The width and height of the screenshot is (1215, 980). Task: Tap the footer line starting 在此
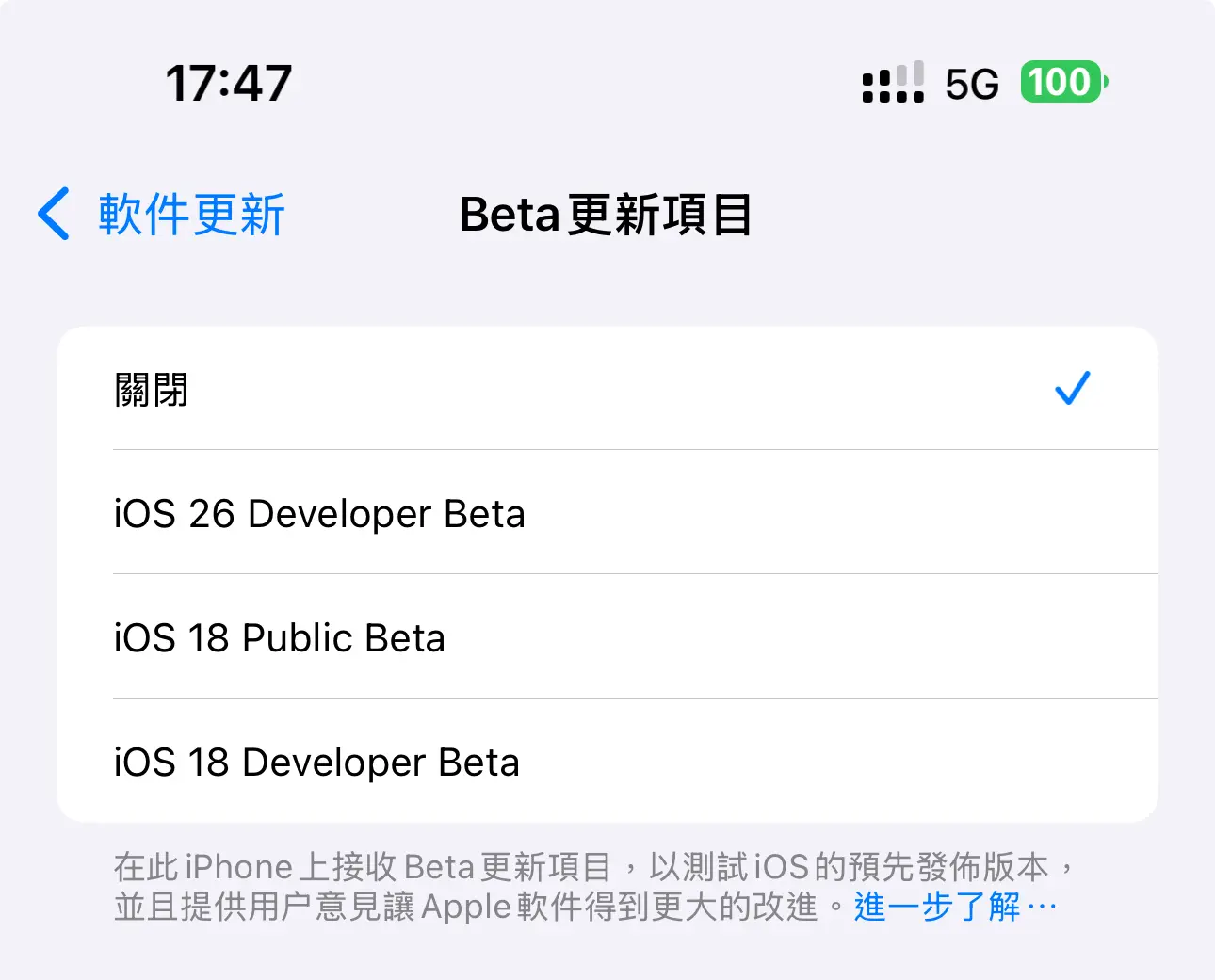coord(595,866)
